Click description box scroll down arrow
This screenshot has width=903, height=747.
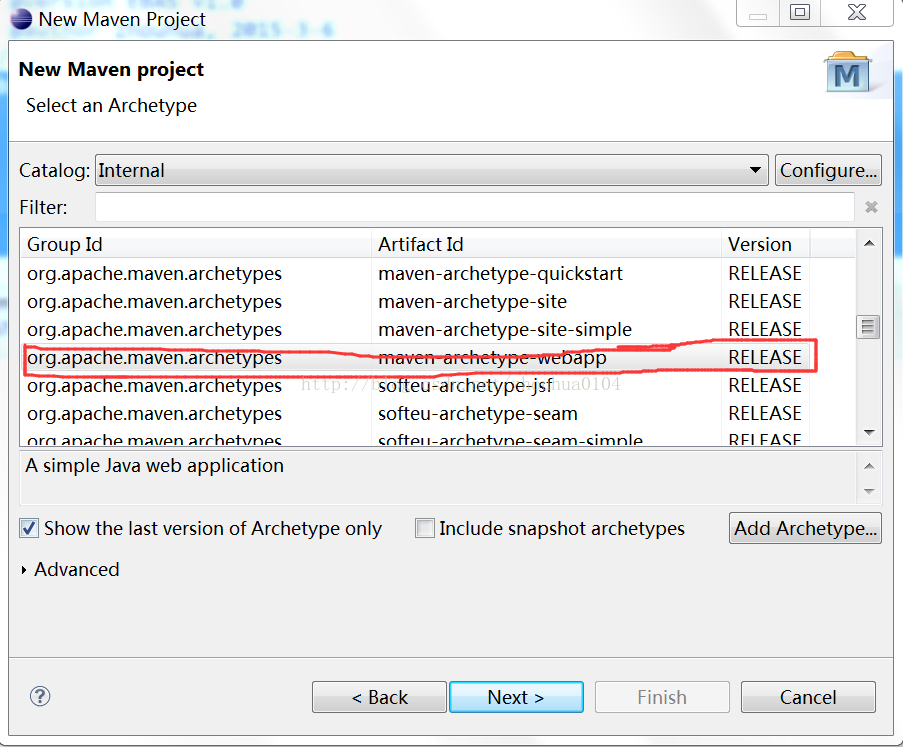pos(869,491)
